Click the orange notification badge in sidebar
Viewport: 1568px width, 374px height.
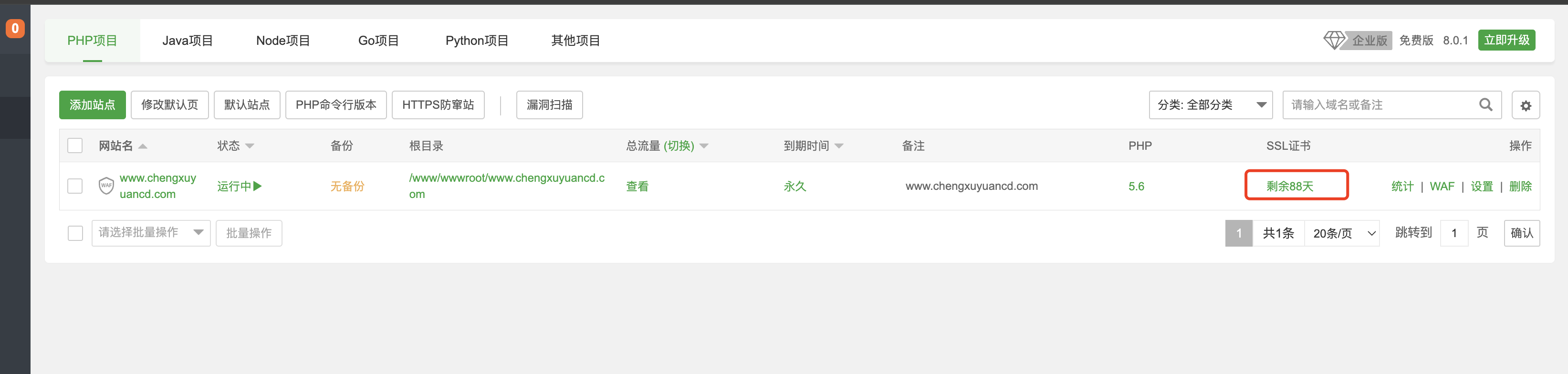click(x=15, y=29)
